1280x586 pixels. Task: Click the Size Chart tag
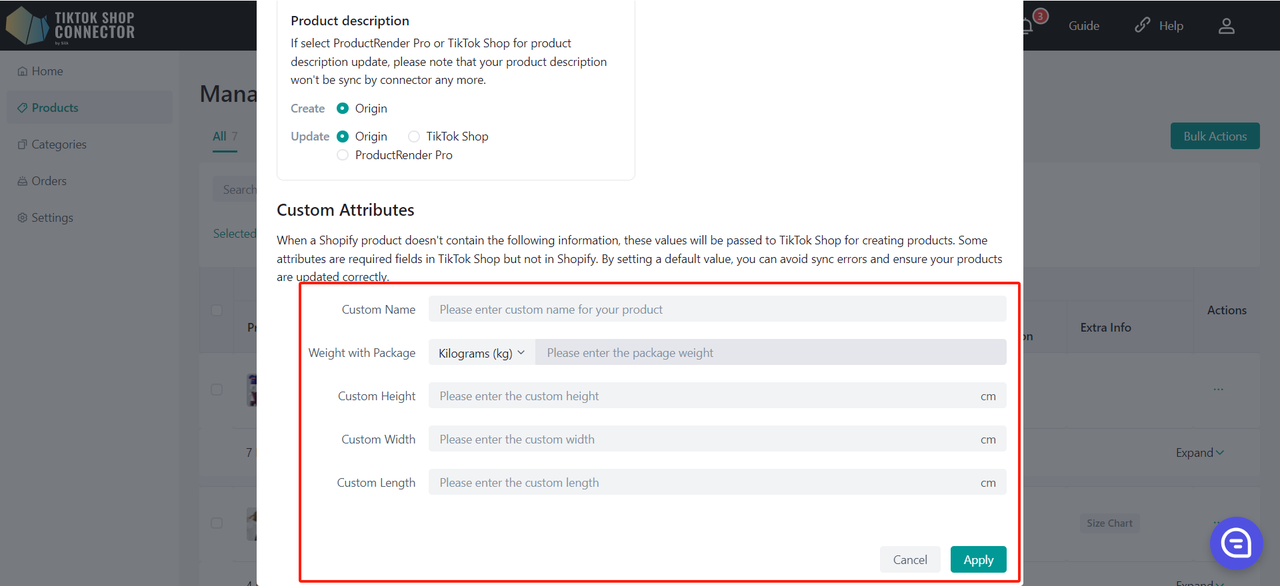(x=1110, y=523)
